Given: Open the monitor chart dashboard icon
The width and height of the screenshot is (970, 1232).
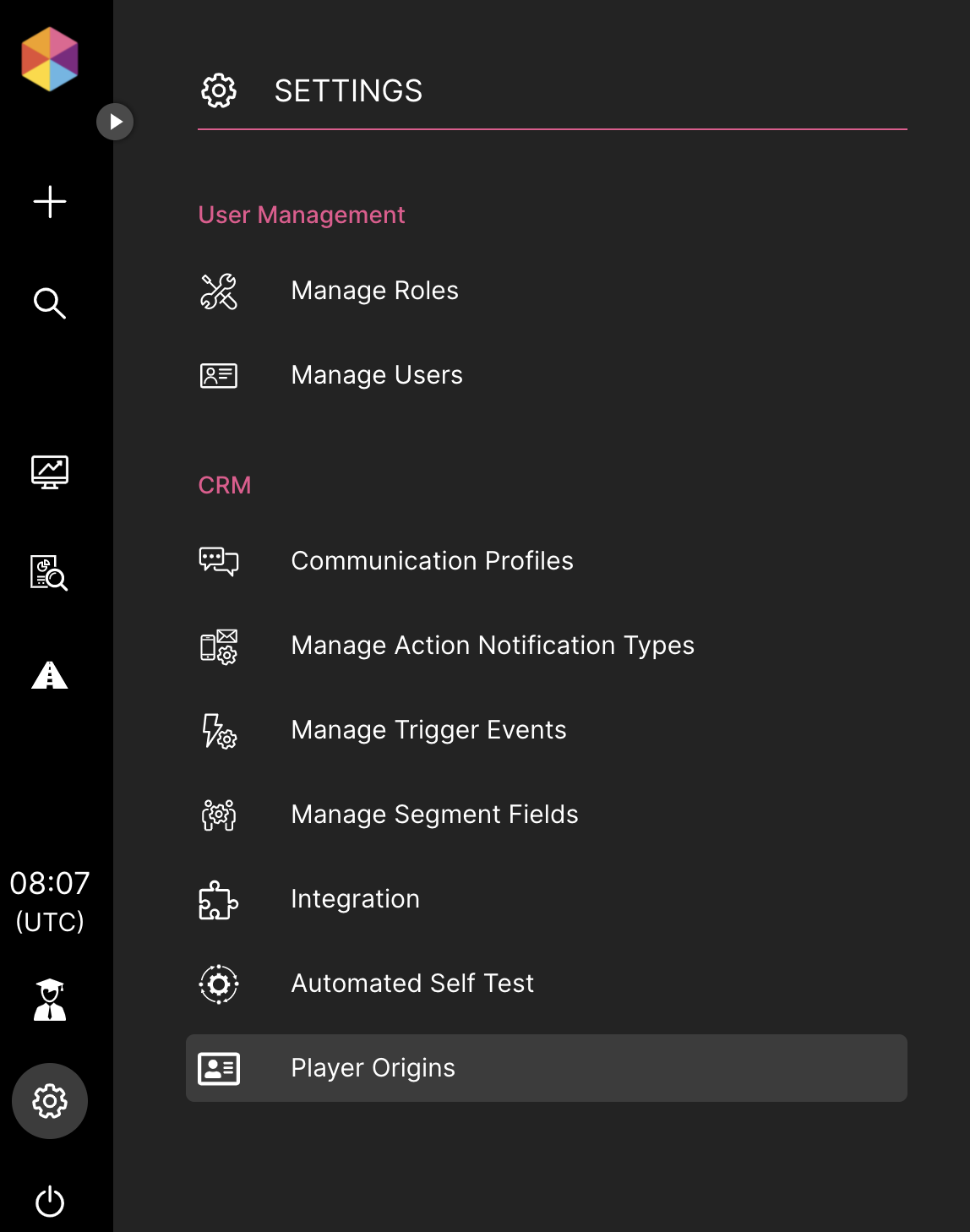Looking at the screenshot, I should (50, 472).
